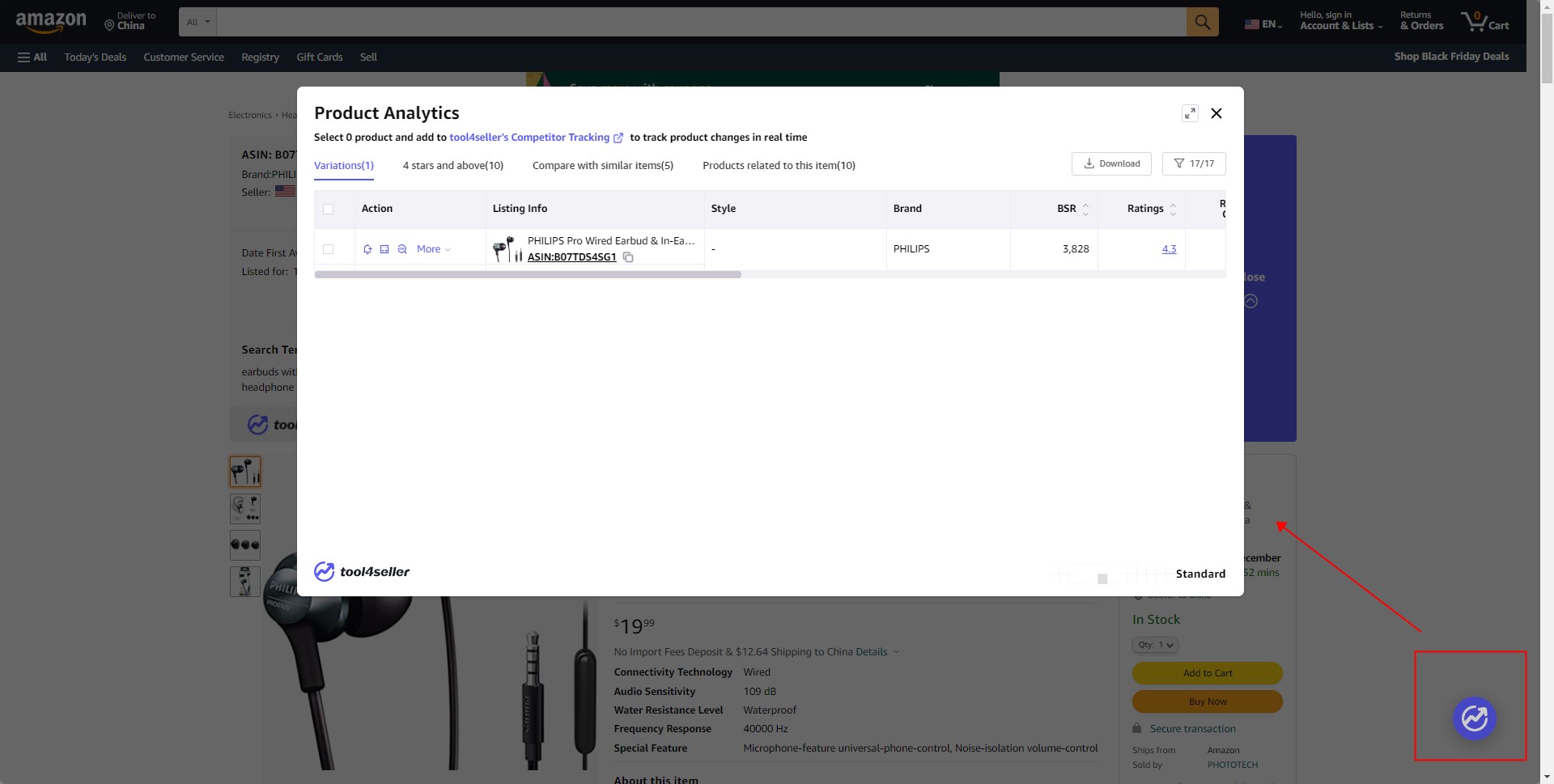Click the horizontal scrollbar under the table

(x=528, y=275)
